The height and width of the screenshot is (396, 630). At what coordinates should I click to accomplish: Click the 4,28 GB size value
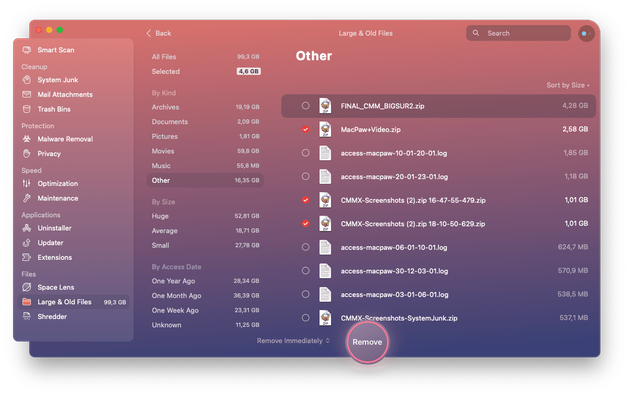click(575, 106)
